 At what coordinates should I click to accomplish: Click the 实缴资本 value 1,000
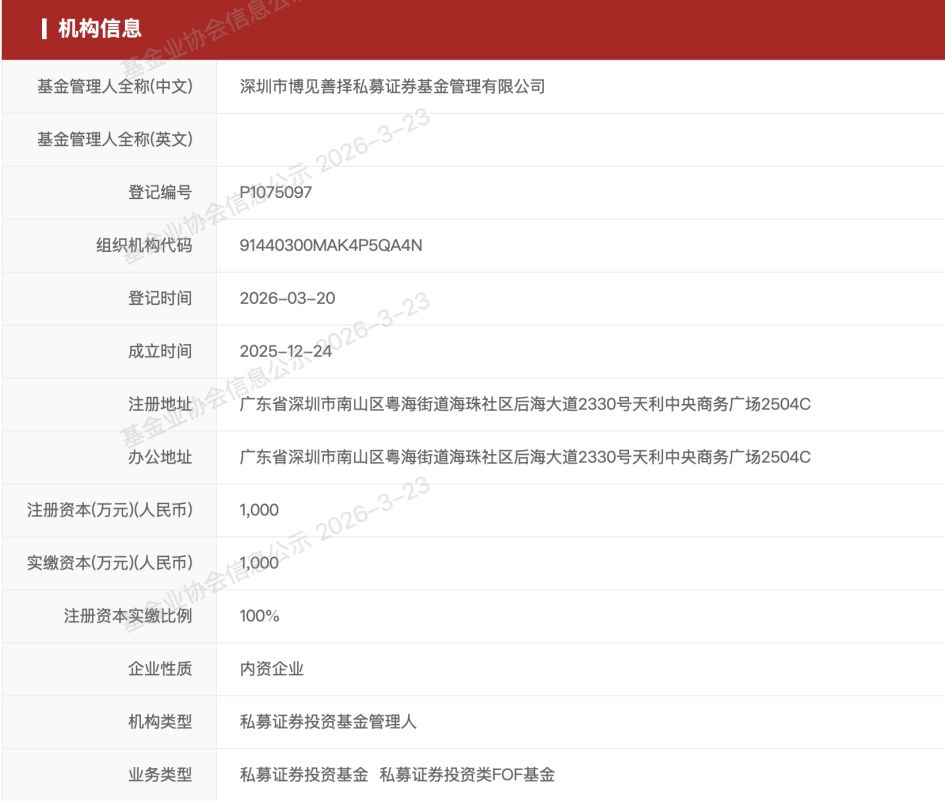tap(259, 564)
